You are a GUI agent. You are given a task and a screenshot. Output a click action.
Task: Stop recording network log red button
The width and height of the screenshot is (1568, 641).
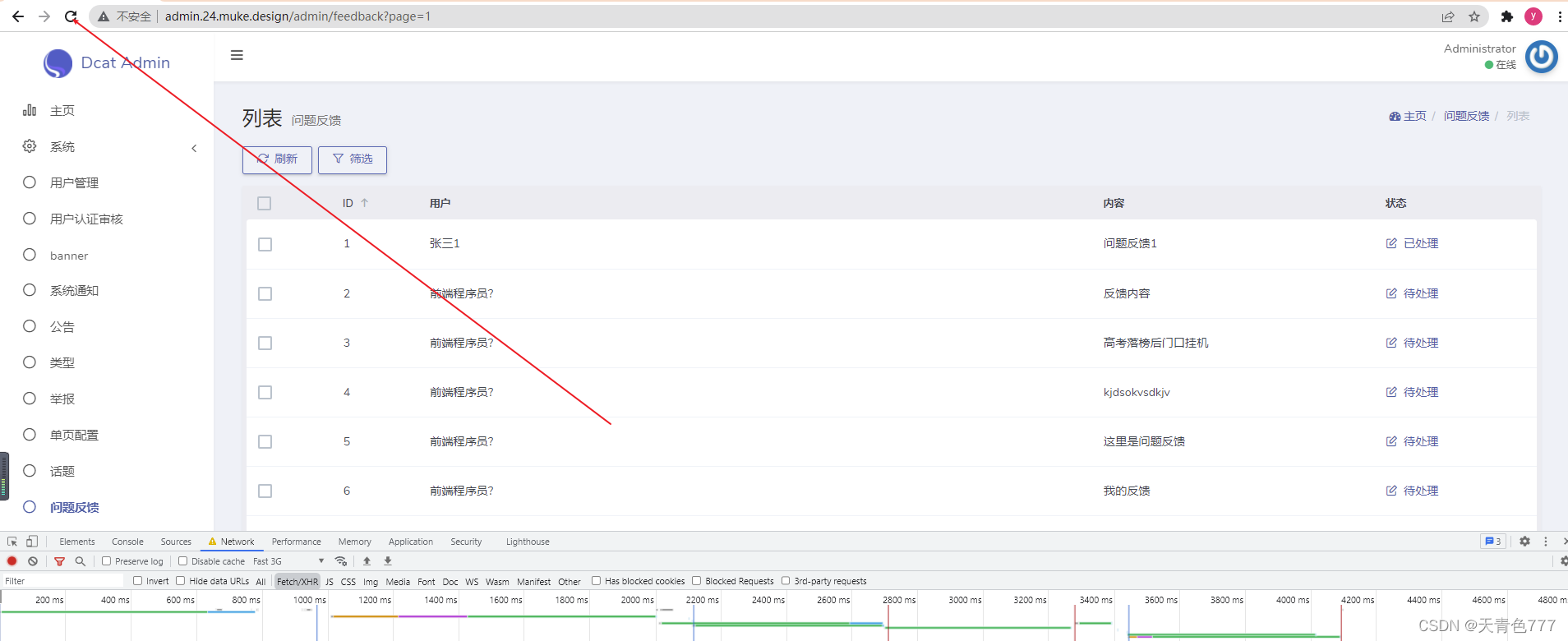coord(12,561)
